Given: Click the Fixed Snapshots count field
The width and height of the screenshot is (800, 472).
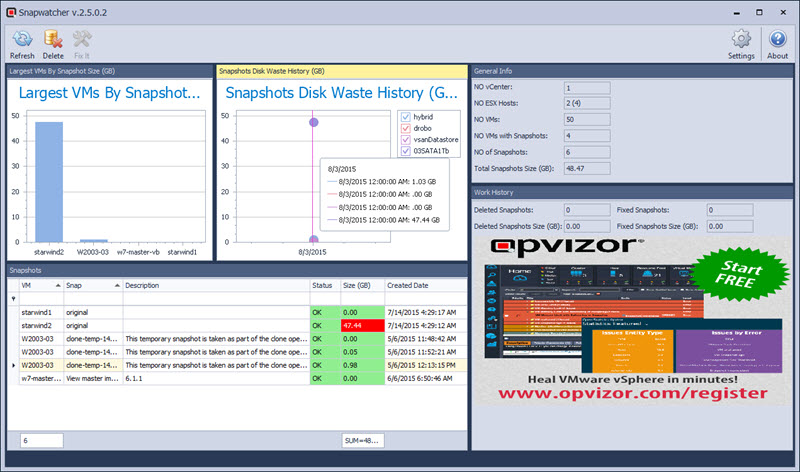Looking at the screenshot, I should pos(730,210).
